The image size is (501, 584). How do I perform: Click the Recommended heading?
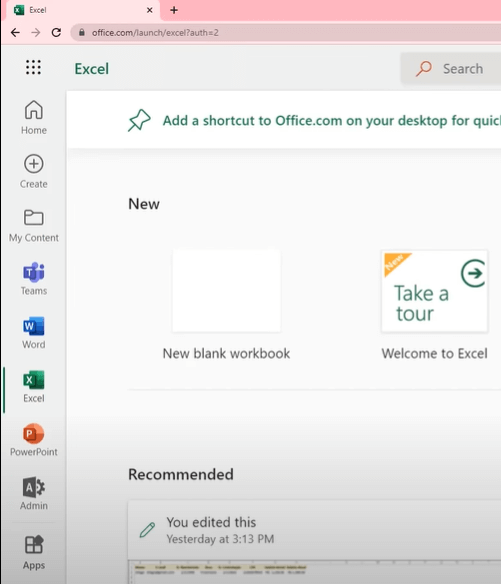(181, 474)
